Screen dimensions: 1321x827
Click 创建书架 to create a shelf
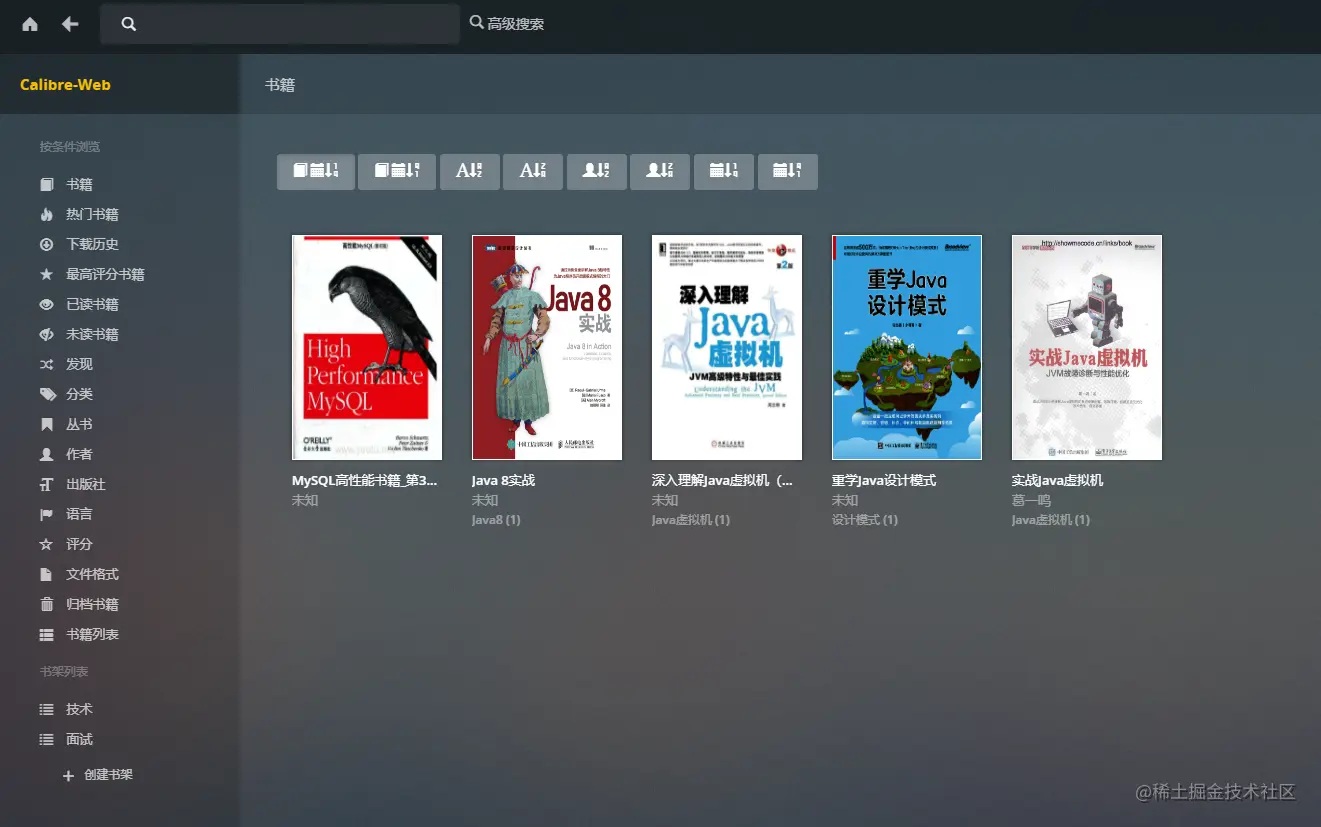pos(97,775)
